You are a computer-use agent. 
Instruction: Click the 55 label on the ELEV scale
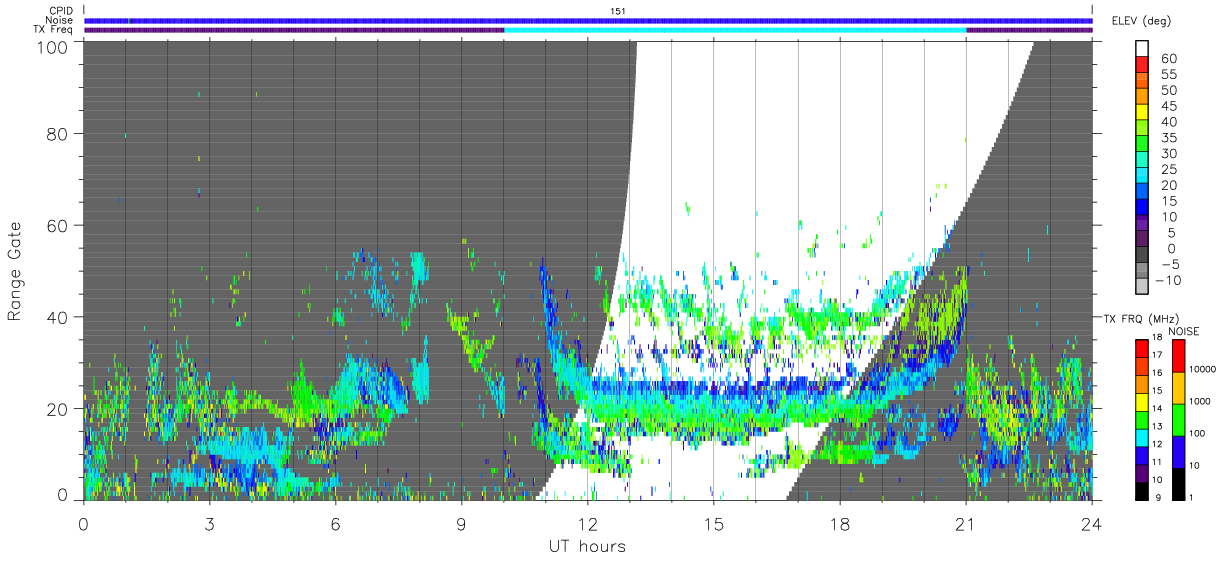[1168, 74]
